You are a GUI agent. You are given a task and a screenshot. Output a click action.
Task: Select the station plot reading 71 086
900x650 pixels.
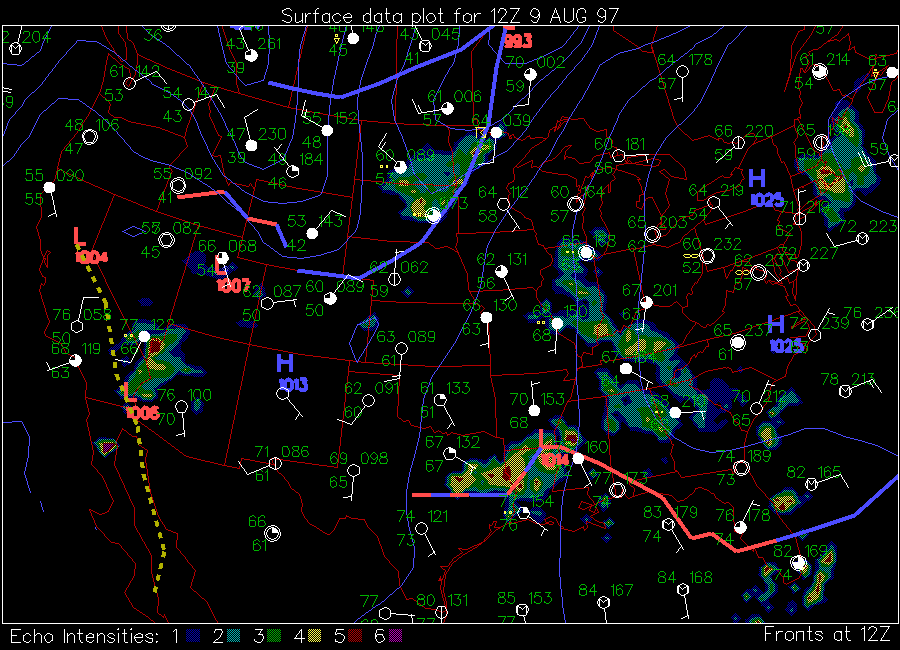tap(275, 462)
